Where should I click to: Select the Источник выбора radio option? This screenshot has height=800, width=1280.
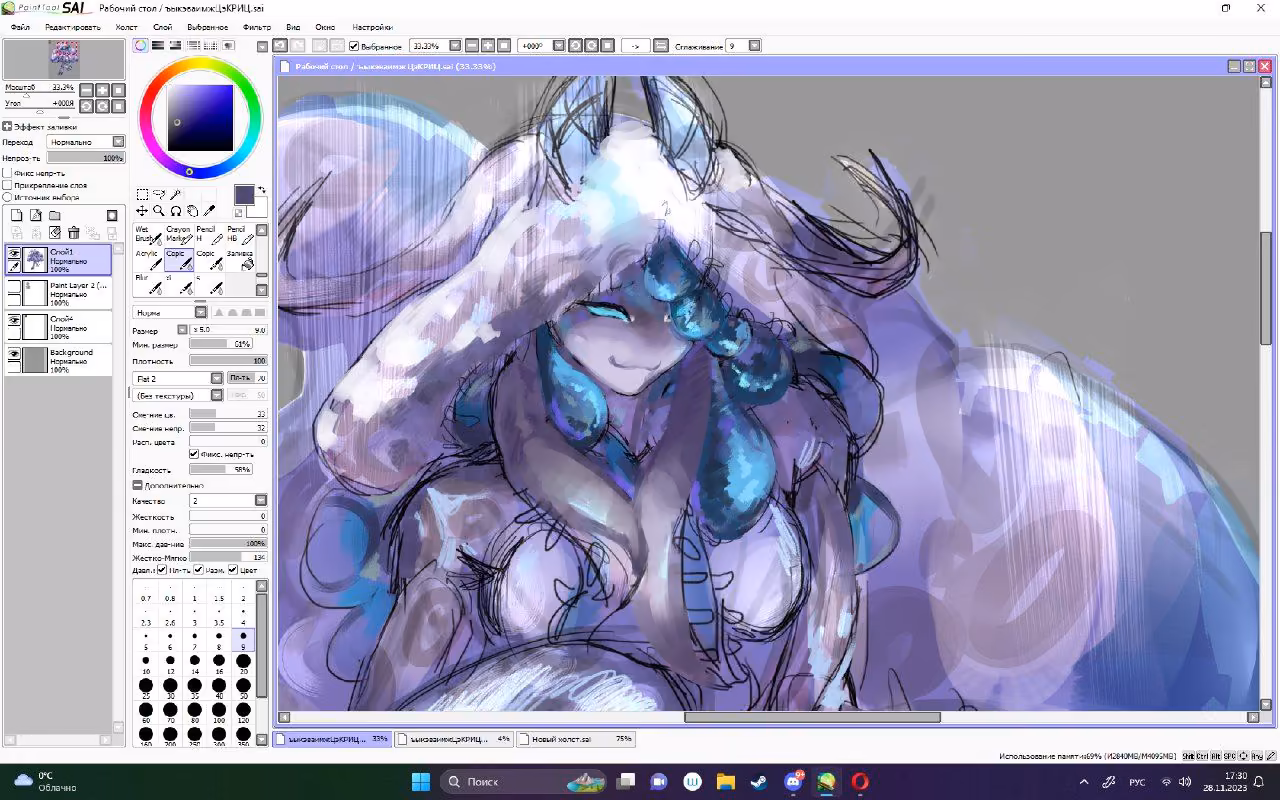pos(8,197)
